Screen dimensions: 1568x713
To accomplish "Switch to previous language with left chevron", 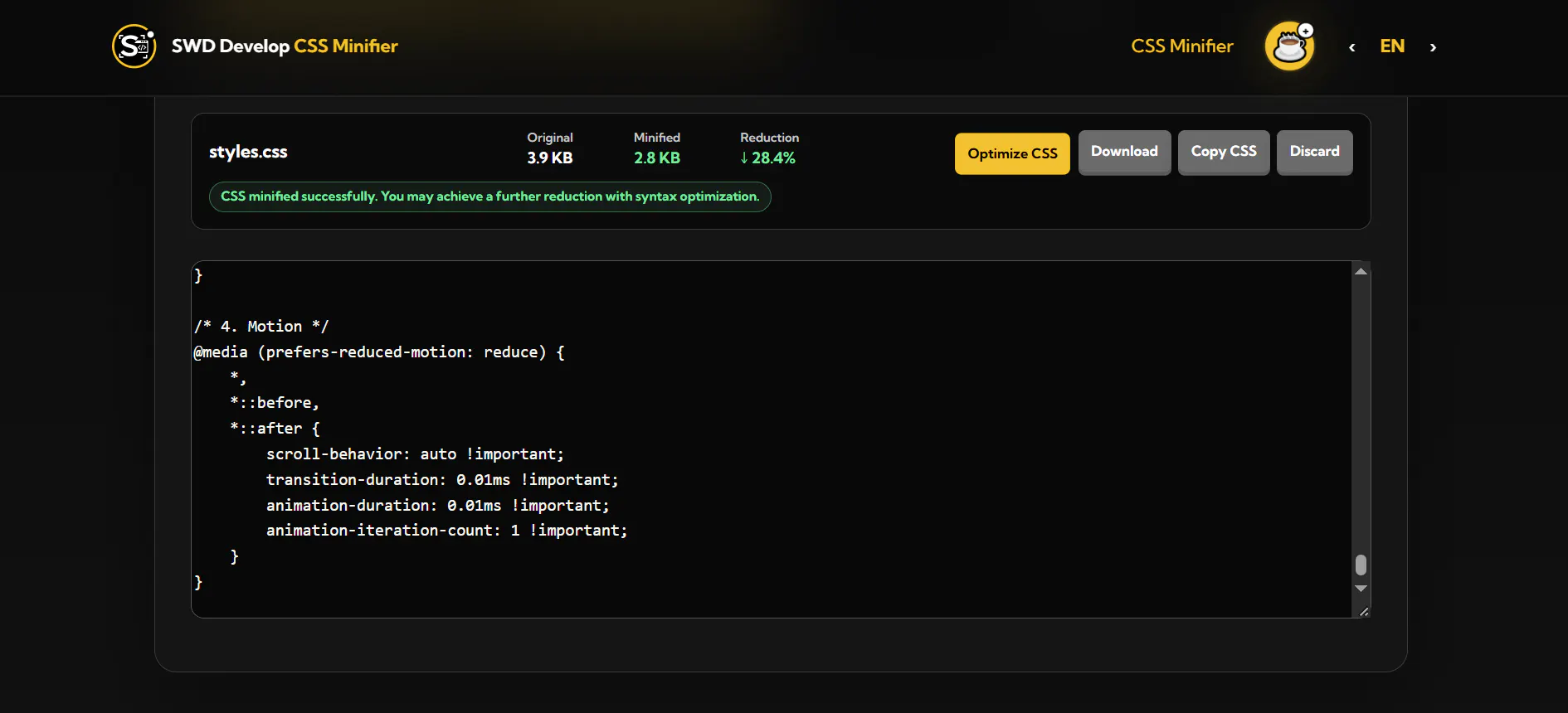I will point(1352,47).
